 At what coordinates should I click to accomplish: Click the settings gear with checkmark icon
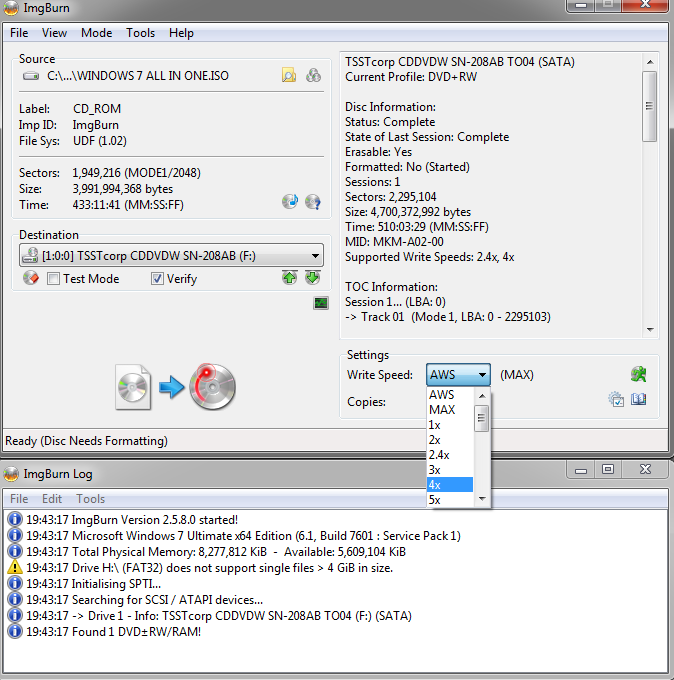[x=616, y=399]
